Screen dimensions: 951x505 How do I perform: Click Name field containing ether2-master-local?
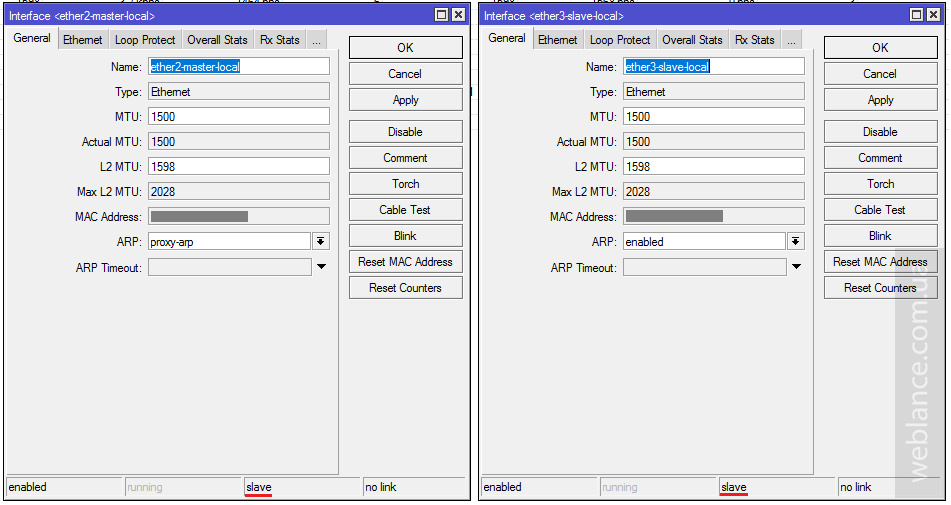(x=239, y=67)
